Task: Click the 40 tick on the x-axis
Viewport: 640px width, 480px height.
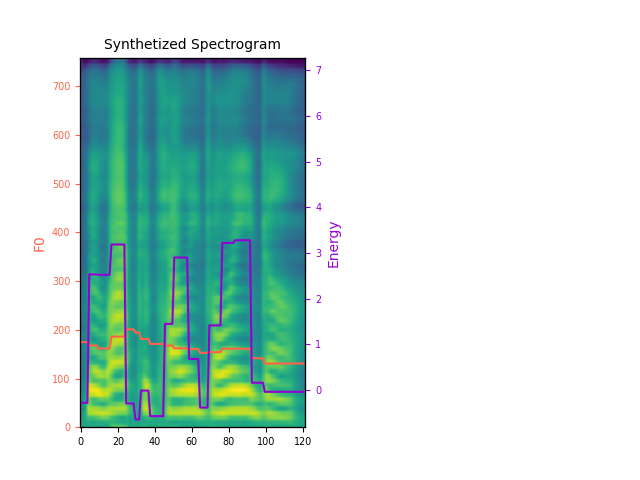Action: coord(155,441)
